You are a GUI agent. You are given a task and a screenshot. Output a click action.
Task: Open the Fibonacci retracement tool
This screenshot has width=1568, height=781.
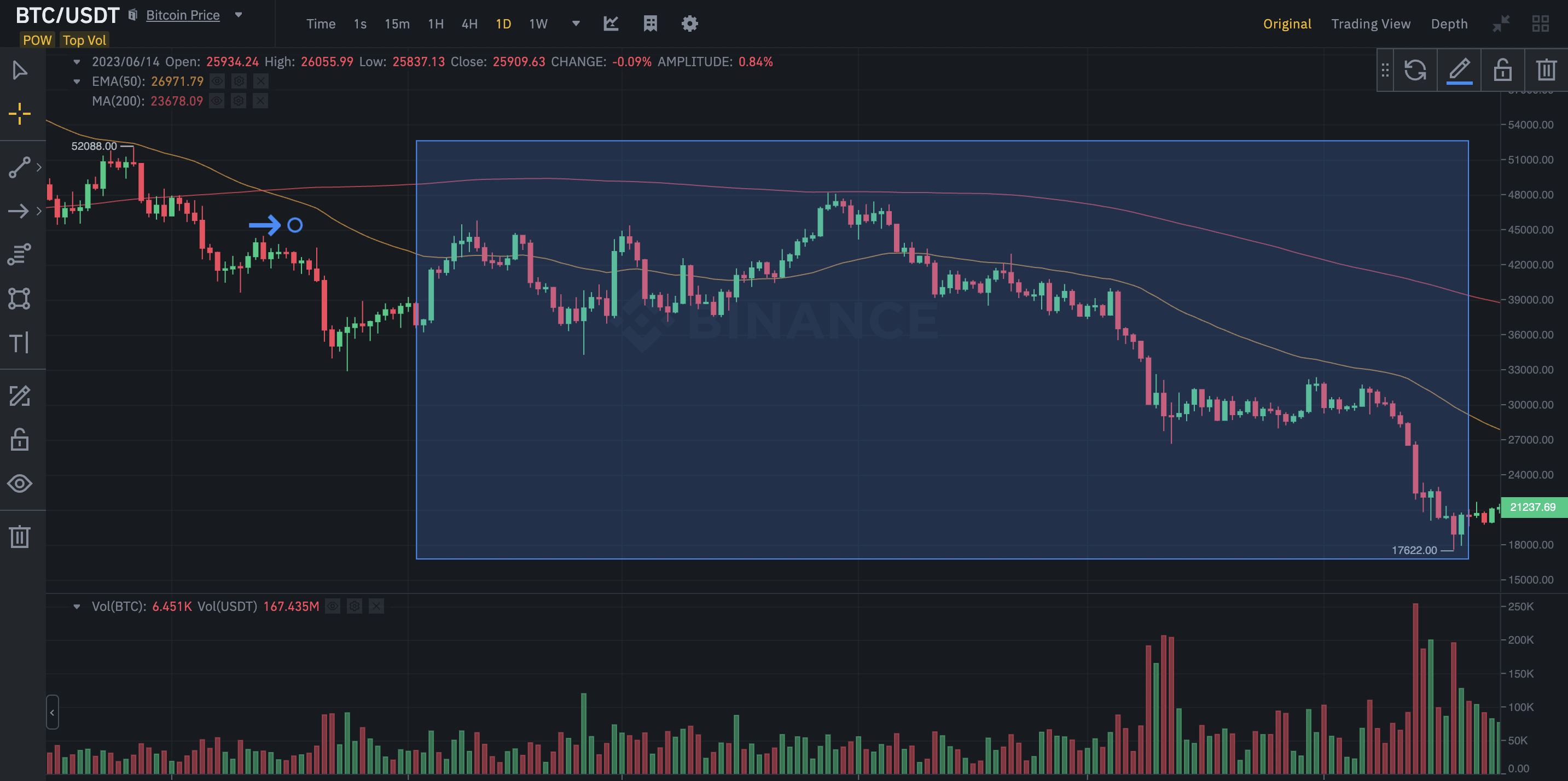click(20, 254)
